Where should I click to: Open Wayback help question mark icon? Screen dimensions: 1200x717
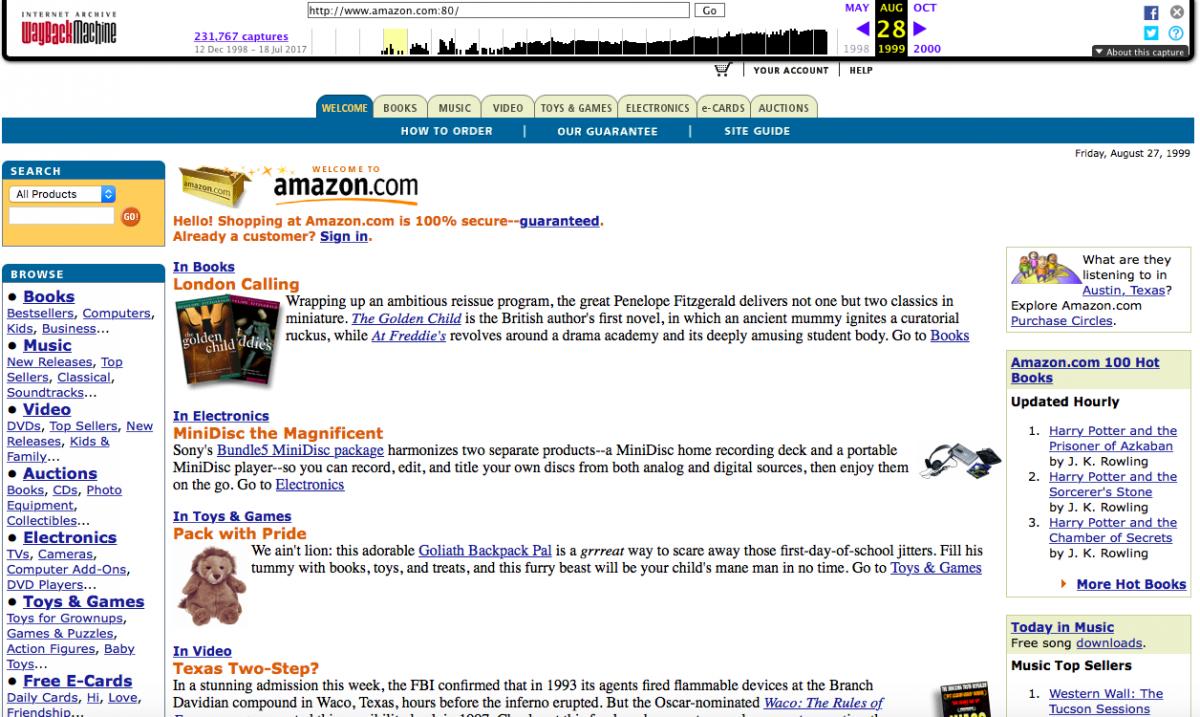(x=1177, y=32)
